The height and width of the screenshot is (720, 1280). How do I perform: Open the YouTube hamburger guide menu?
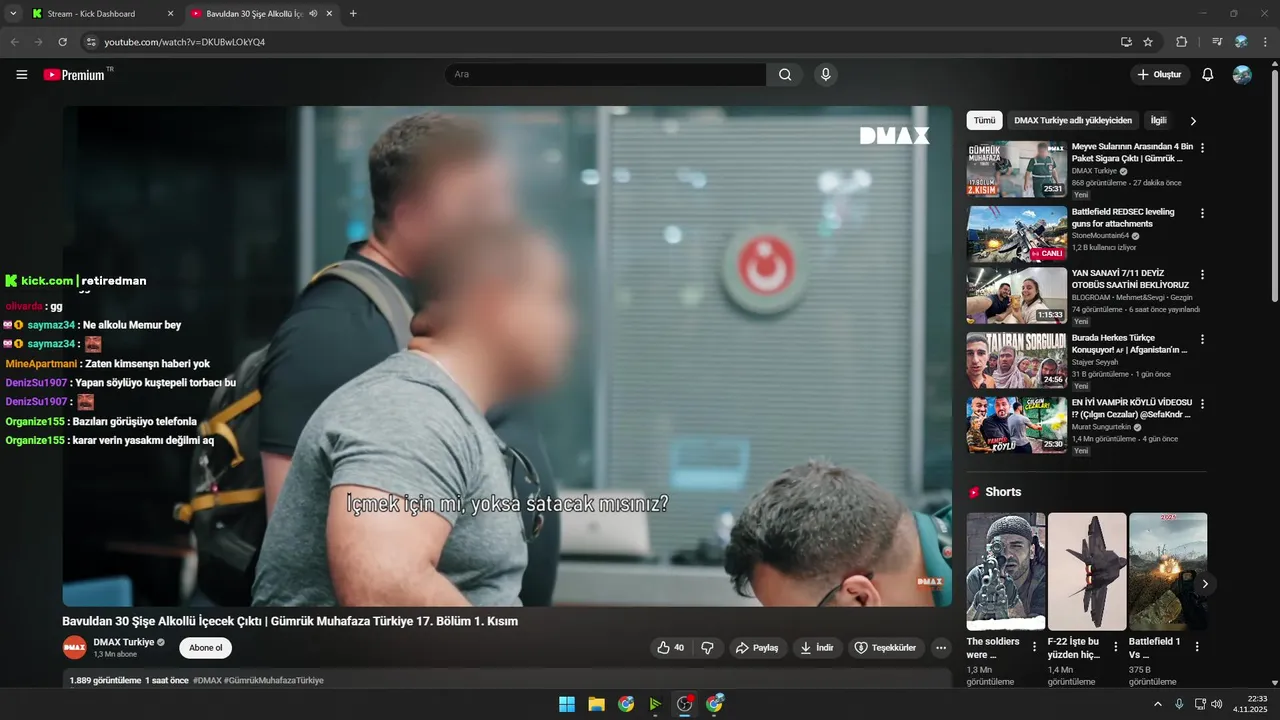click(x=21, y=74)
